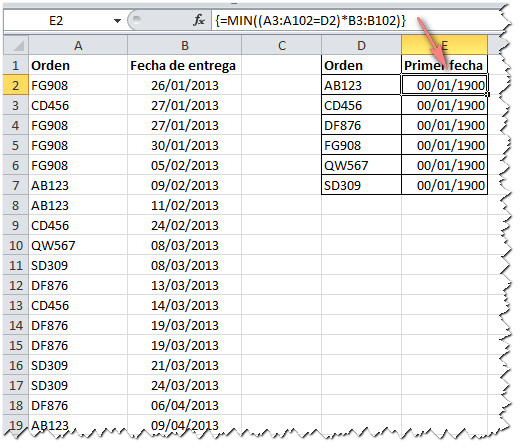Select row 18 header

click(16, 405)
